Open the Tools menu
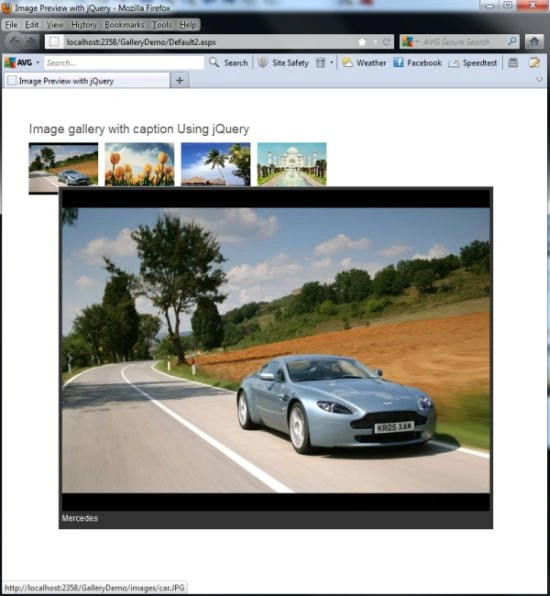The width and height of the screenshot is (550, 596). (162, 25)
